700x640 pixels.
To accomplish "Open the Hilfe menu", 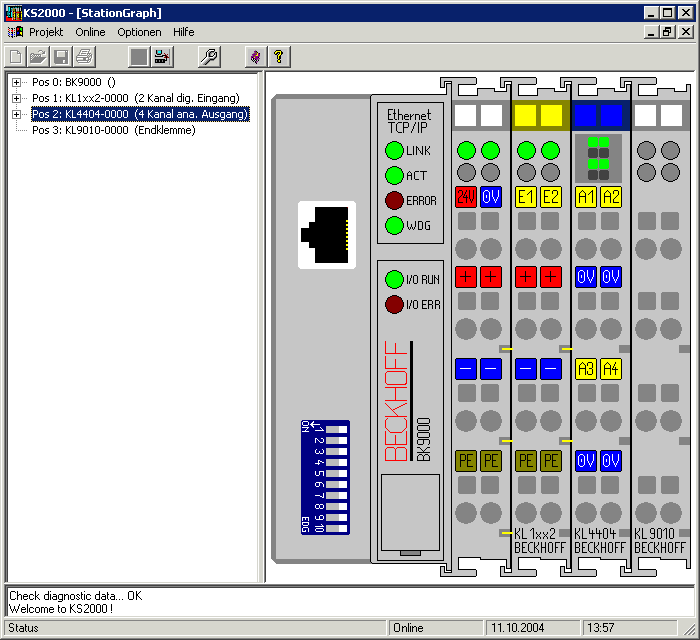I will tap(183, 32).
